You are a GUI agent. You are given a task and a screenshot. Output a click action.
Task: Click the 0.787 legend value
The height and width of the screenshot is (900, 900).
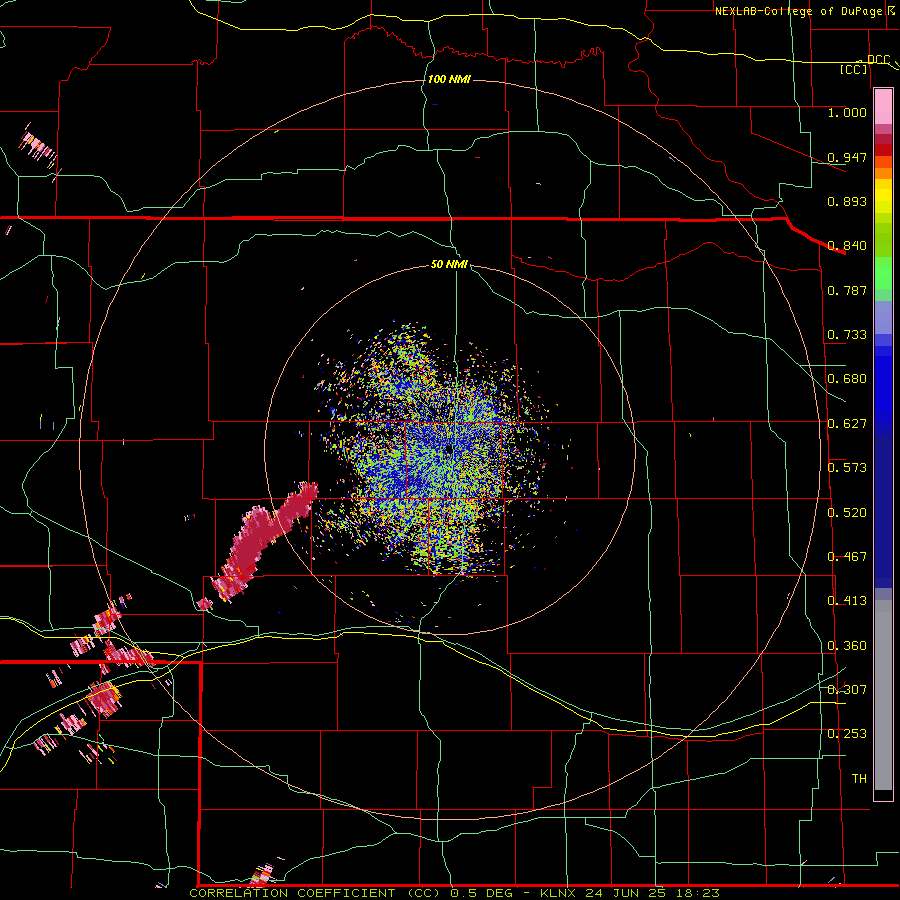(847, 290)
